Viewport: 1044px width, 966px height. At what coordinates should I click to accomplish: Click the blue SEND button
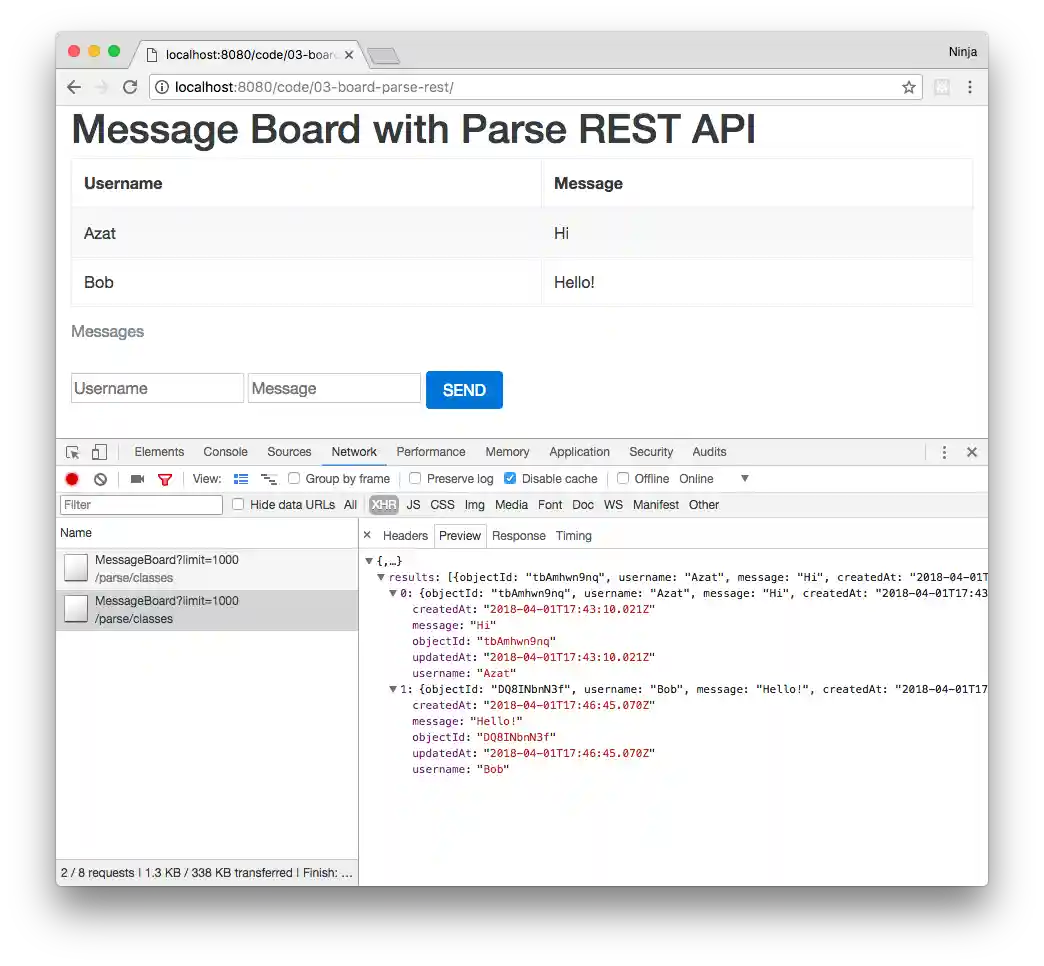[x=464, y=390]
